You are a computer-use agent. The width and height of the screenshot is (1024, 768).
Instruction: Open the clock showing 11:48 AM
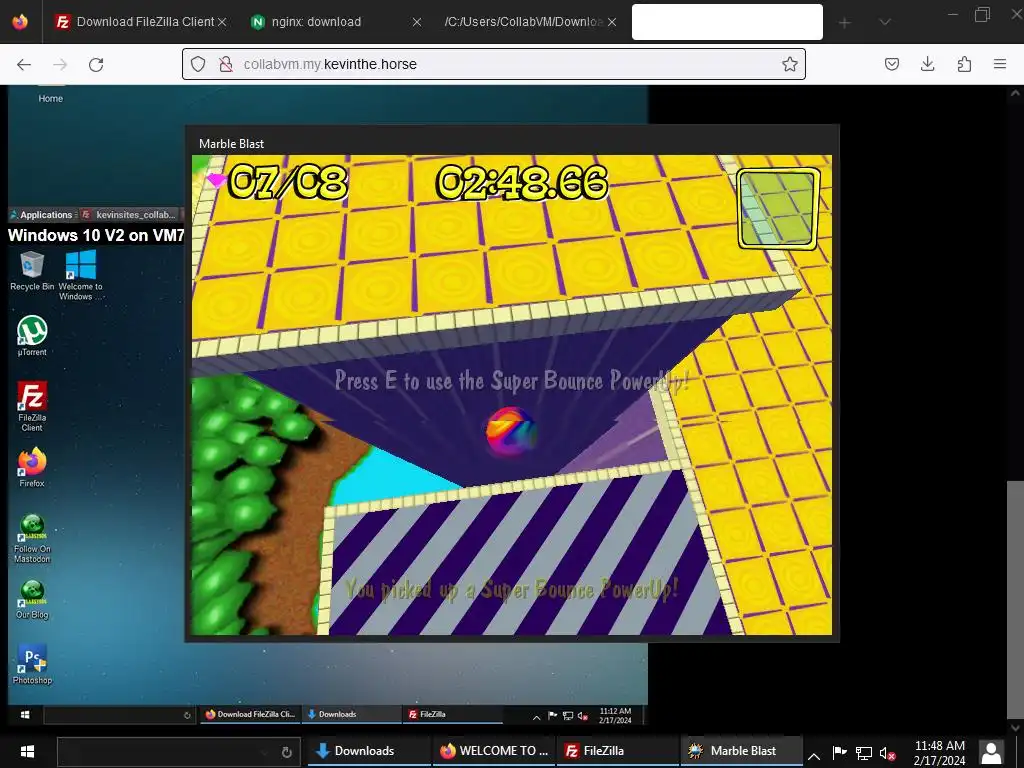point(939,752)
